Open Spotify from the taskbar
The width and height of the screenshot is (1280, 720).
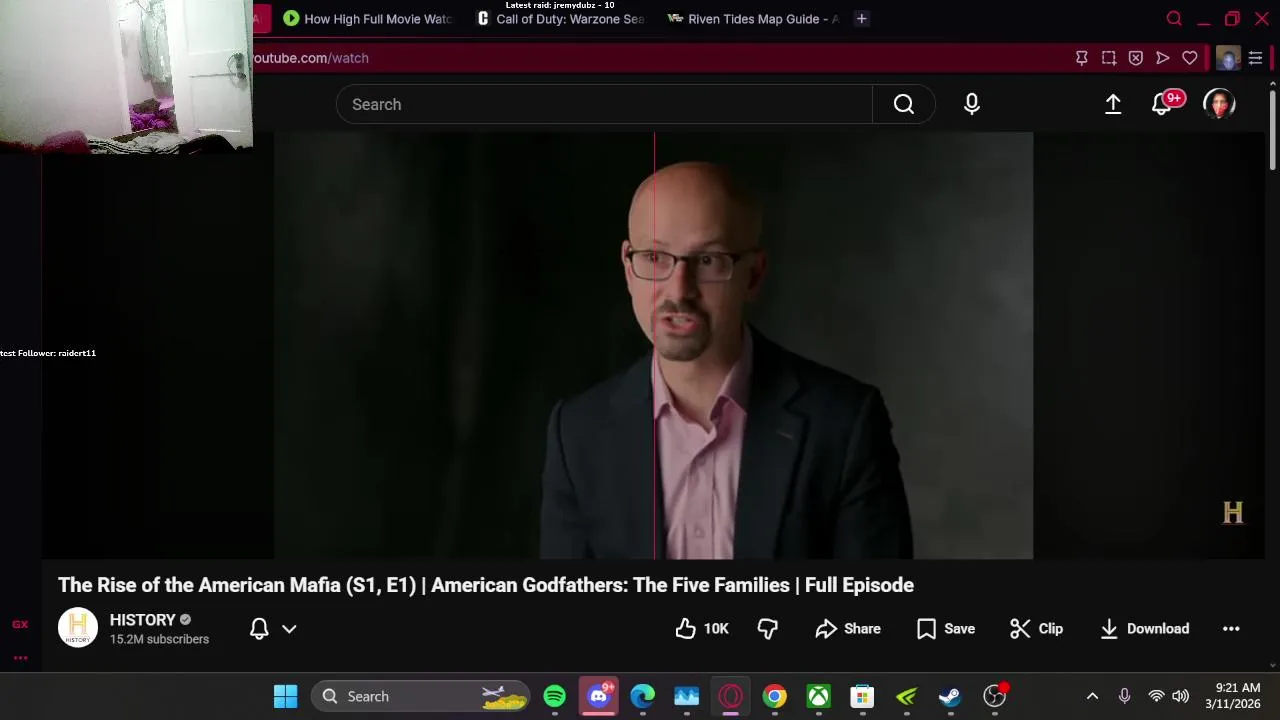555,696
